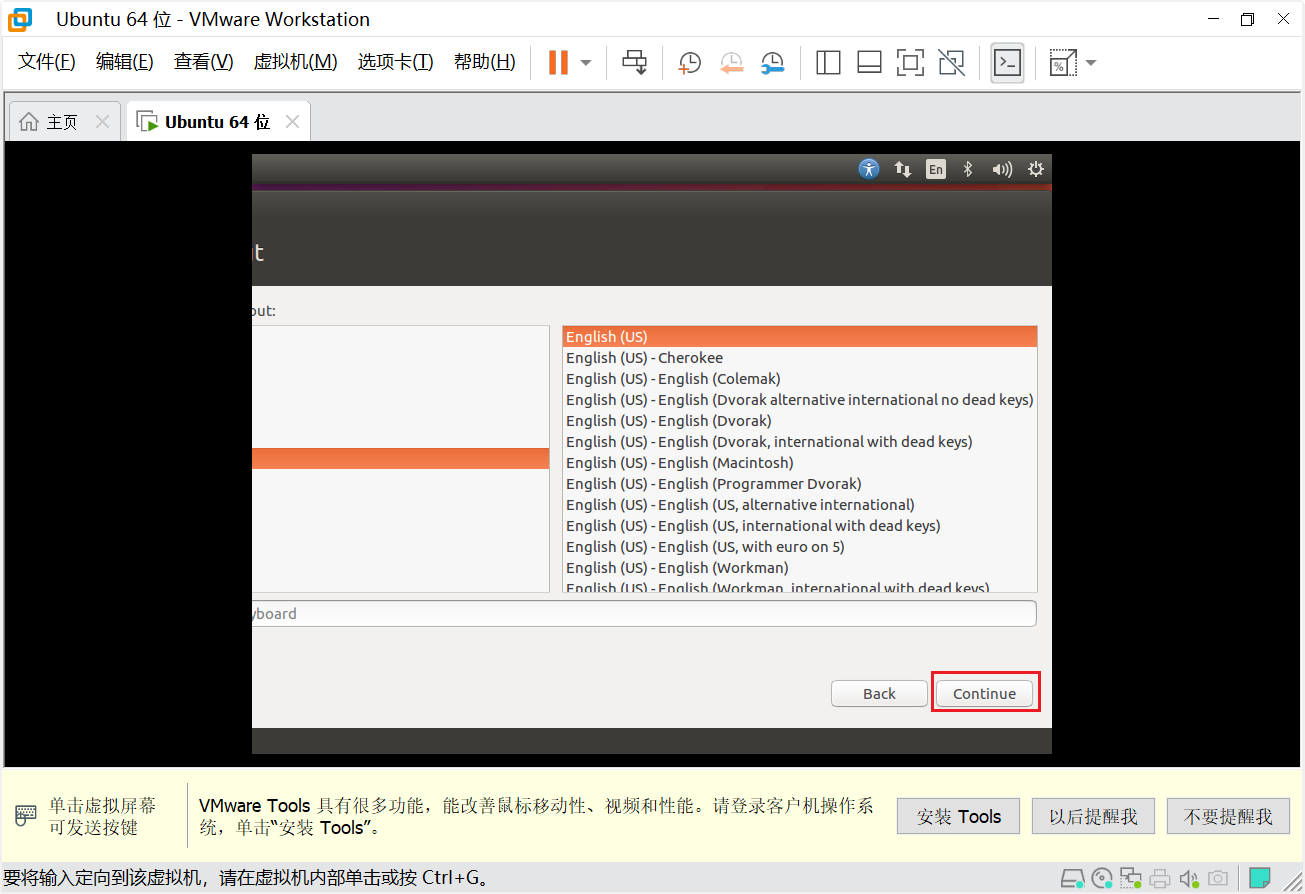Click the revert to snapshot icon
The image size is (1305, 894).
(731, 62)
